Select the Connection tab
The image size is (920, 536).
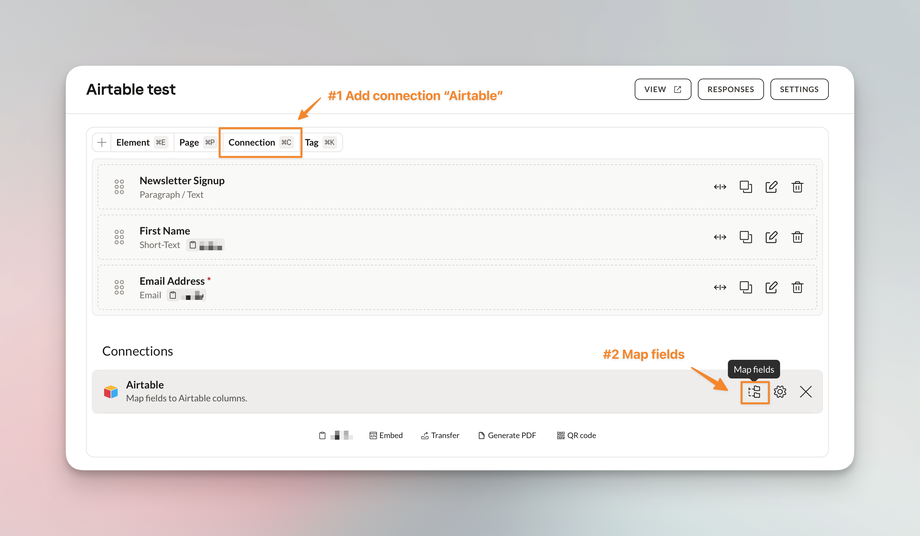[x=260, y=142]
